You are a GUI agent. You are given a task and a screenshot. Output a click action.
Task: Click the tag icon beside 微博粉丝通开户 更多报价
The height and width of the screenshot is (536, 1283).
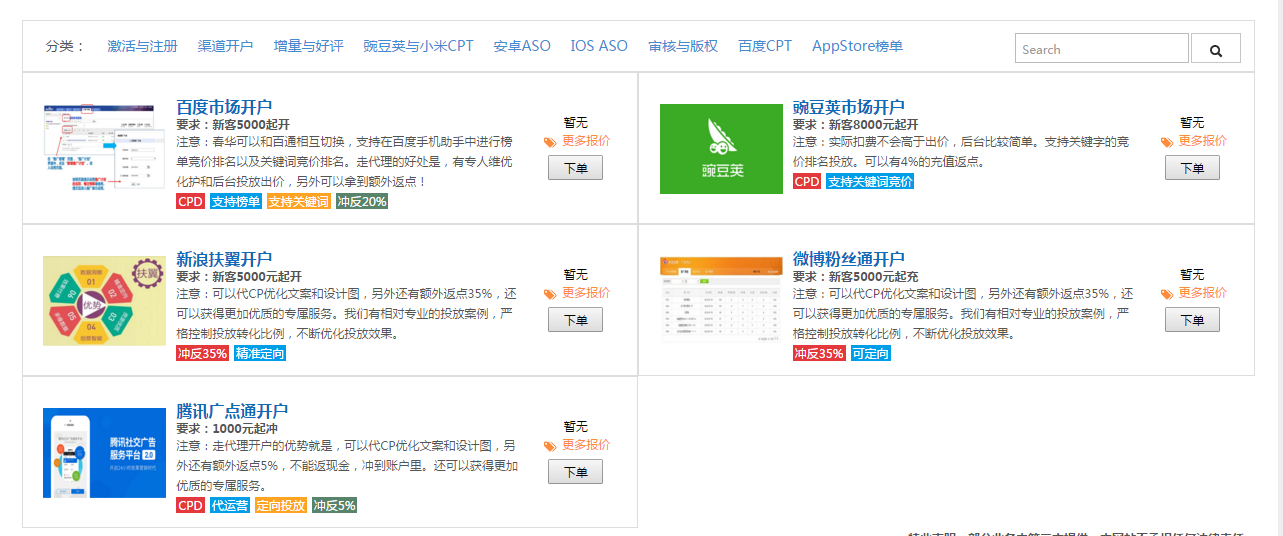(x=1167, y=294)
